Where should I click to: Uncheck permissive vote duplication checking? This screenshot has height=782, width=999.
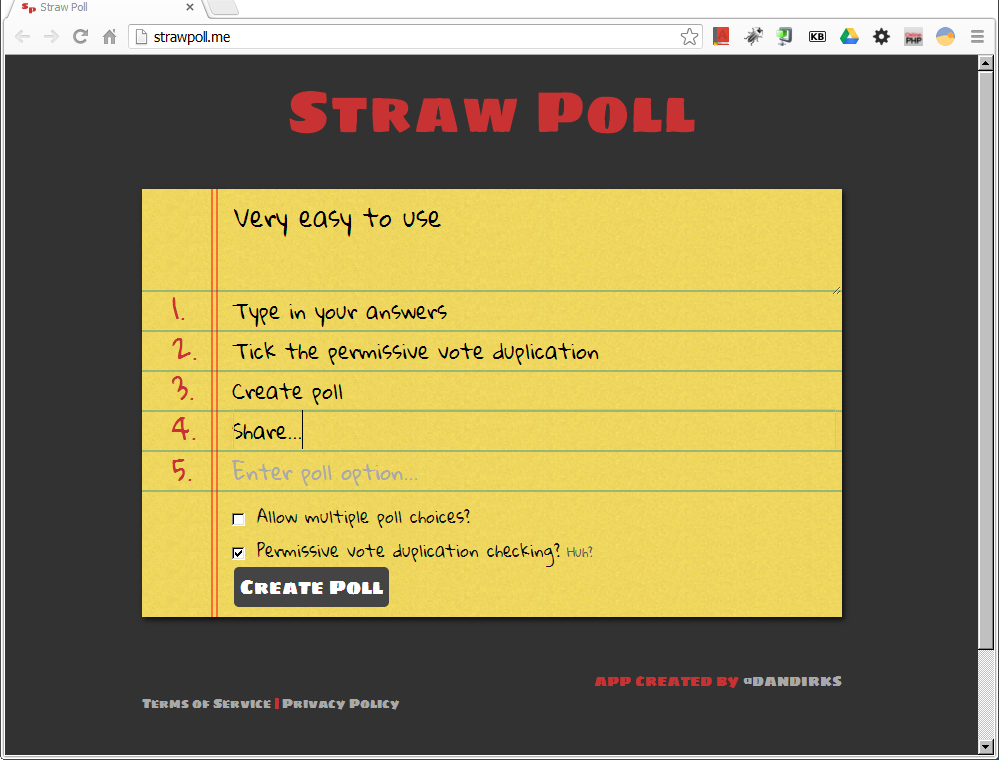pyautogui.click(x=239, y=552)
